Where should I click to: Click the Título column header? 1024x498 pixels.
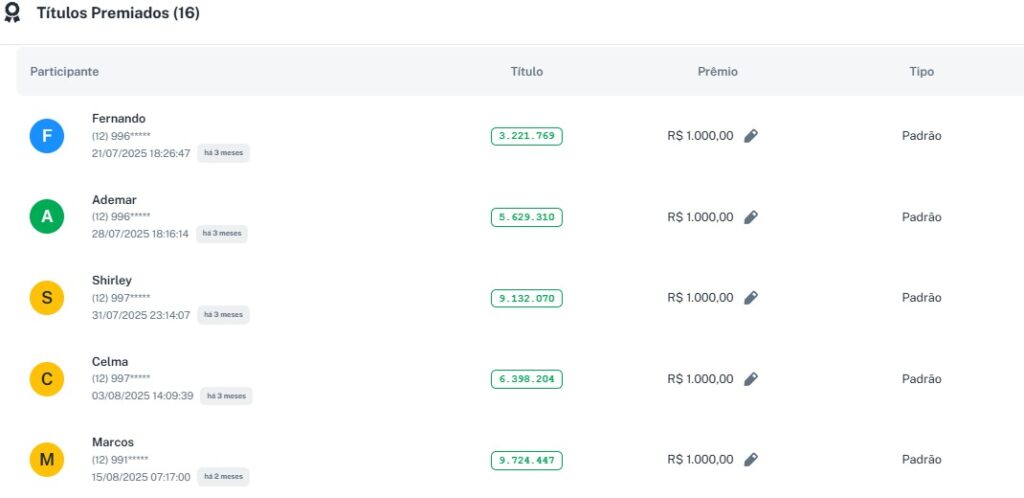click(527, 72)
